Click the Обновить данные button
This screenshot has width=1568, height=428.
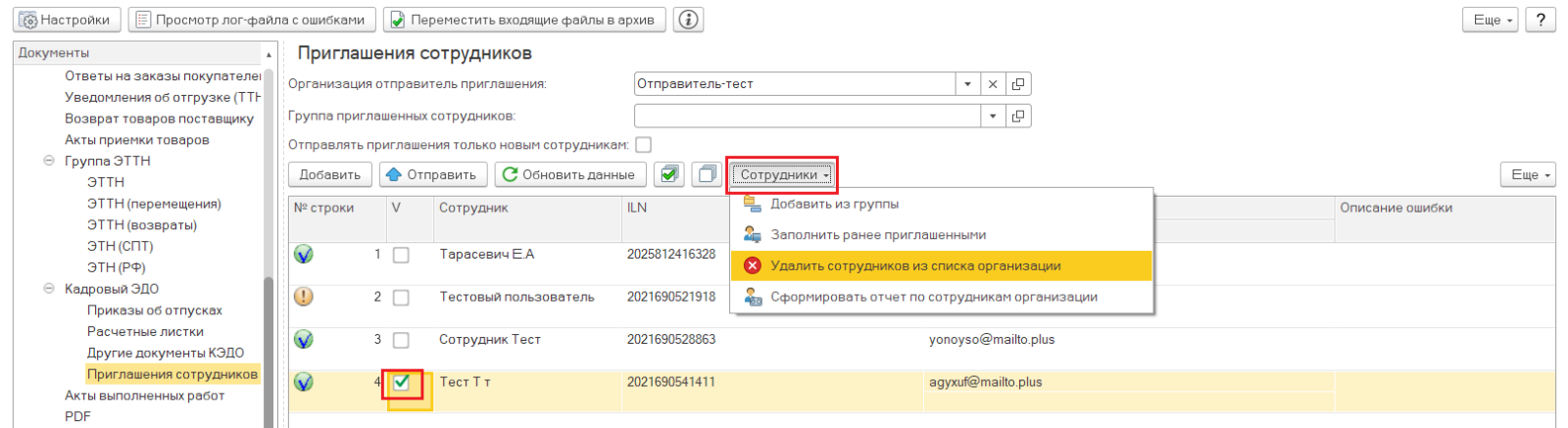tap(568, 174)
